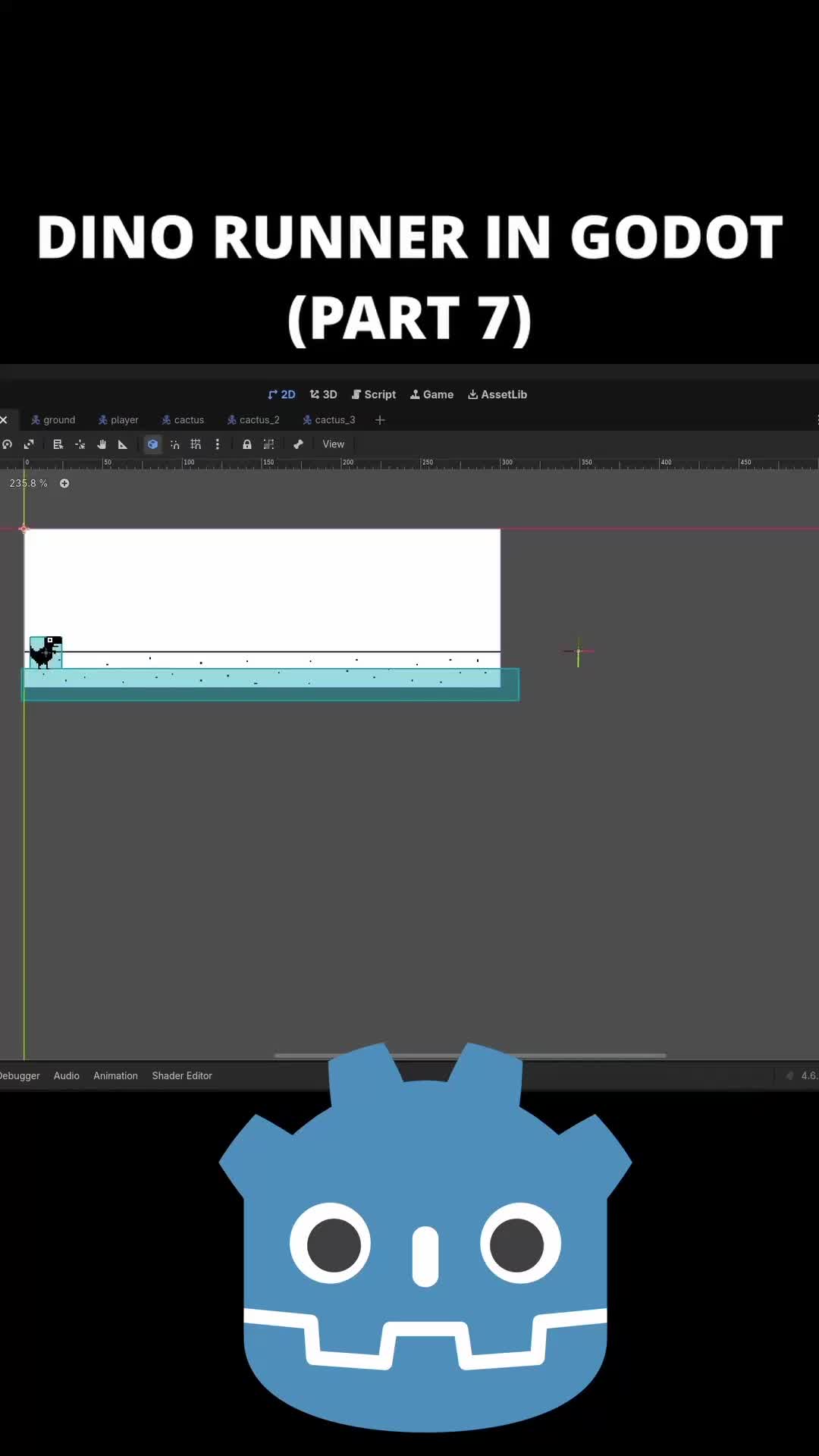This screenshot has height=1456, width=819.
Task: Select the Ruler mode tool
Action: click(123, 444)
